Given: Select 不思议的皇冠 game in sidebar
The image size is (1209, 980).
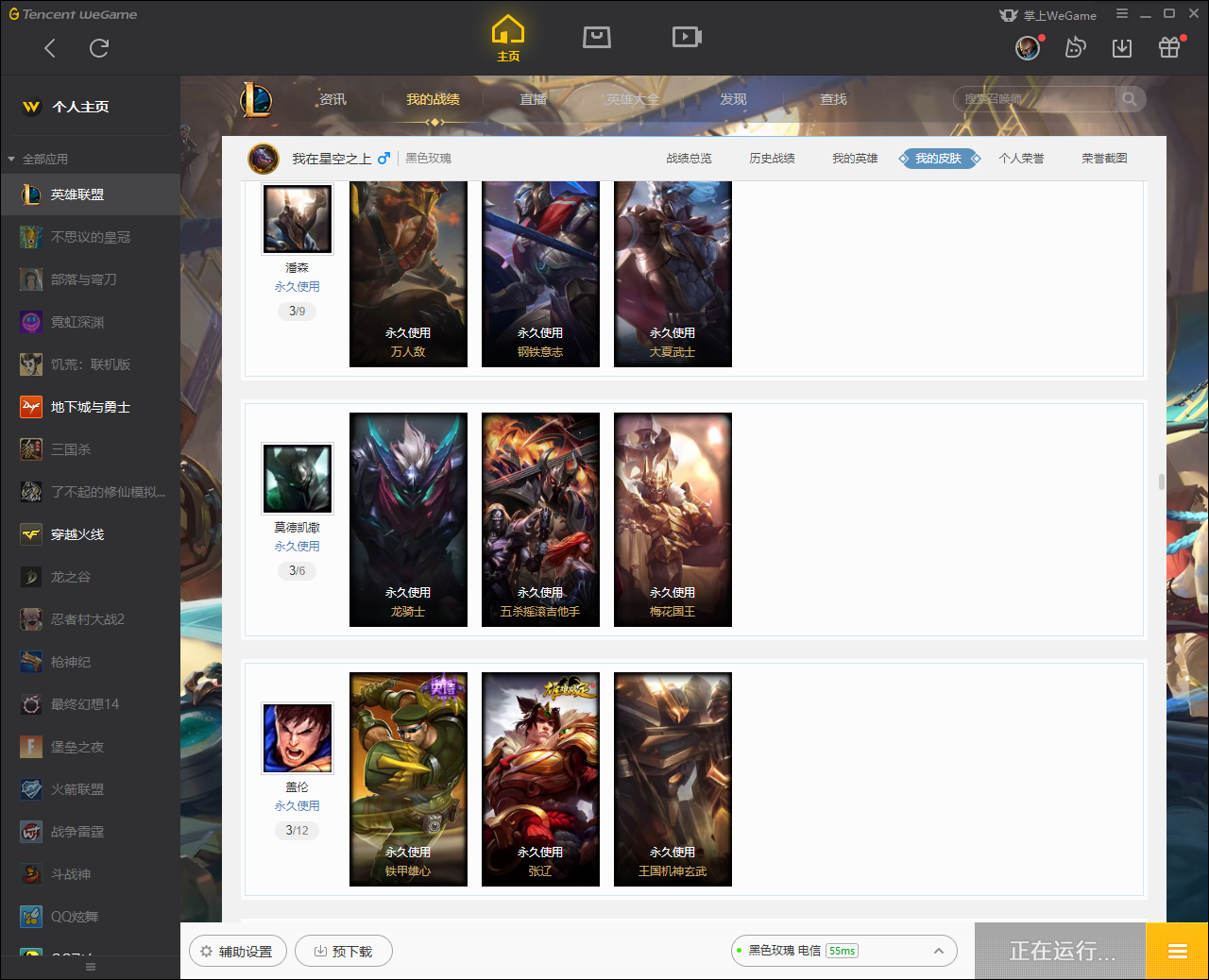Looking at the screenshot, I should [x=90, y=237].
